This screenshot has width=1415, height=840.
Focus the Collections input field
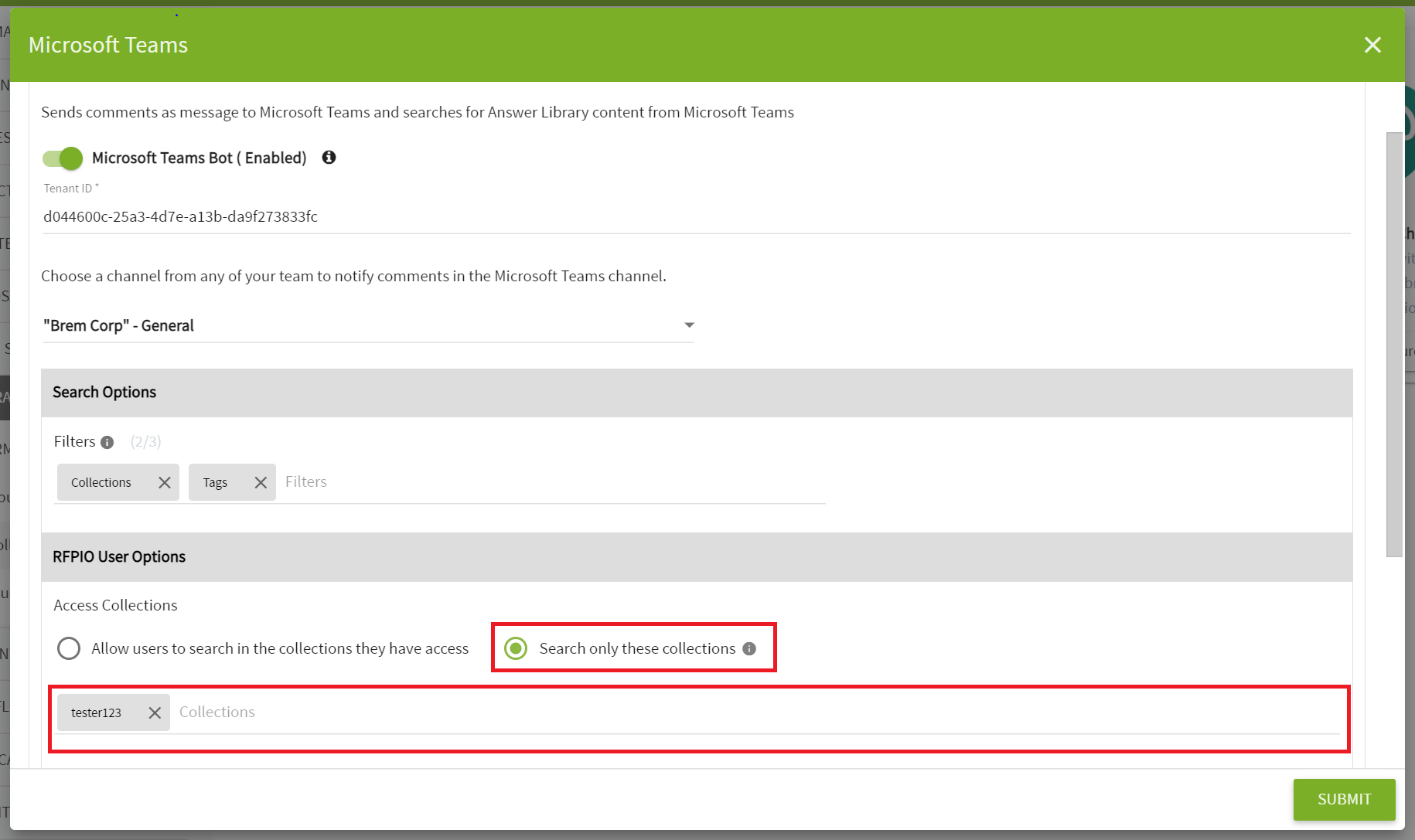point(758,712)
